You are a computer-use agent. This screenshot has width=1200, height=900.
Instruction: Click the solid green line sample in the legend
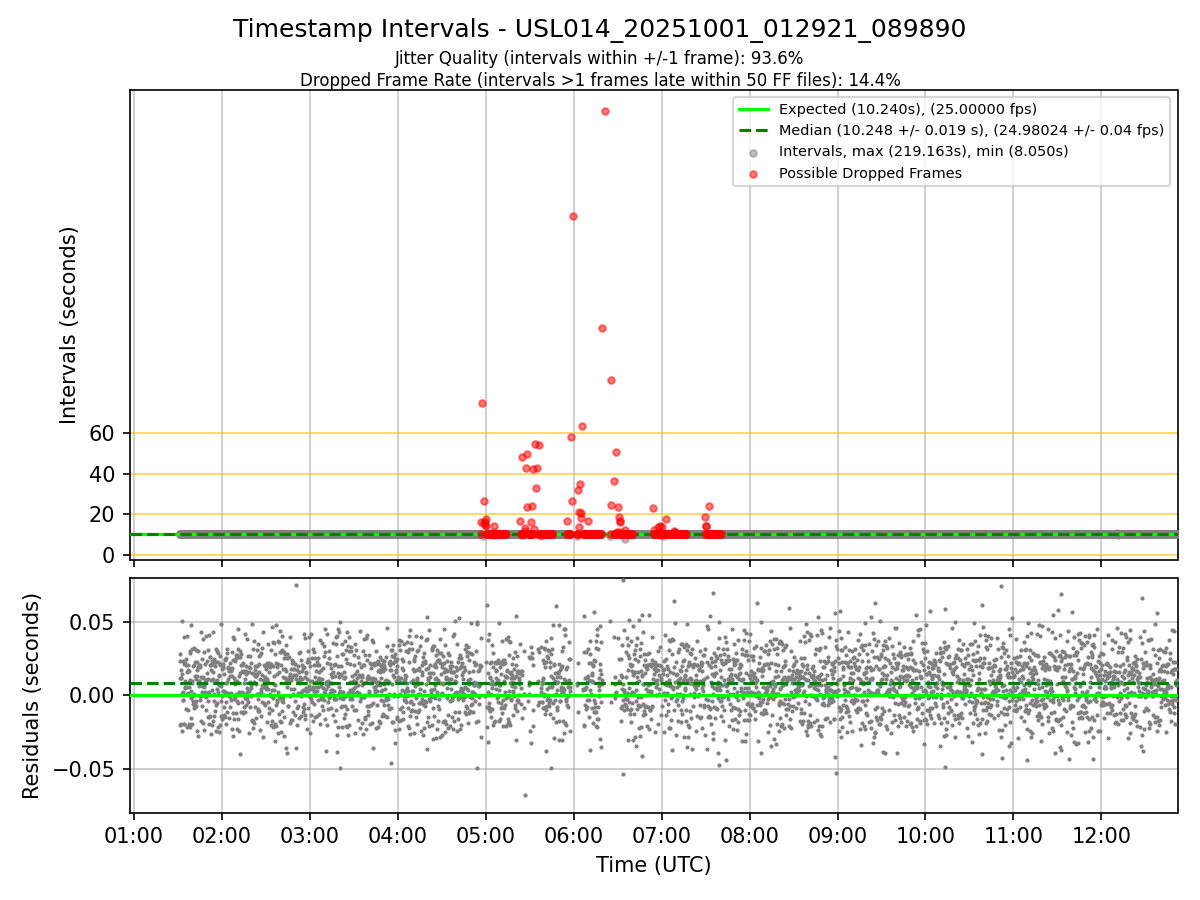[754, 109]
